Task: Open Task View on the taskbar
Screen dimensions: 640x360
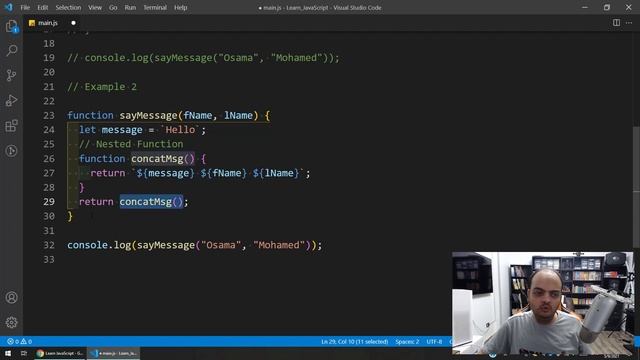Action: click(24, 353)
